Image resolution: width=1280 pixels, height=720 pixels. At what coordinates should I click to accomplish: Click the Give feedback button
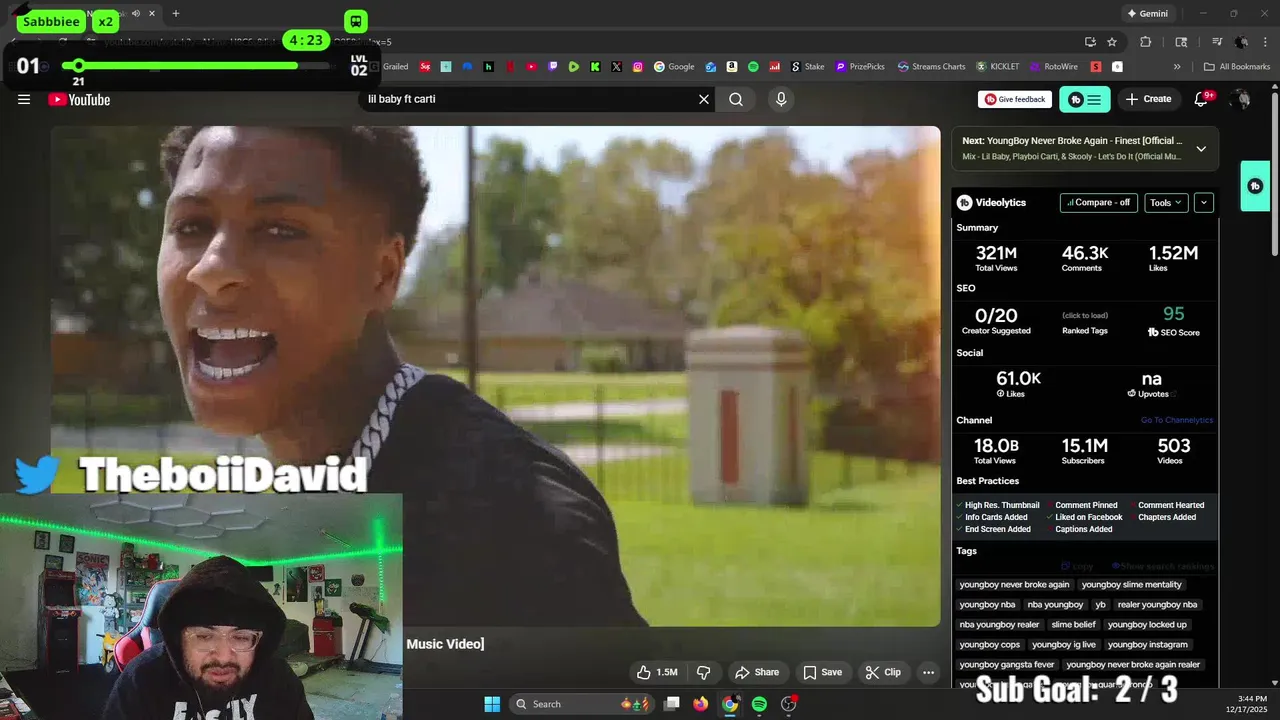(x=1015, y=99)
